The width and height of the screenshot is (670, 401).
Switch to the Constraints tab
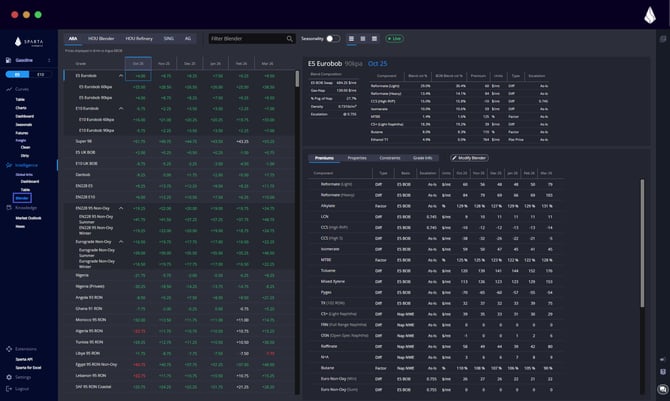coord(391,158)
